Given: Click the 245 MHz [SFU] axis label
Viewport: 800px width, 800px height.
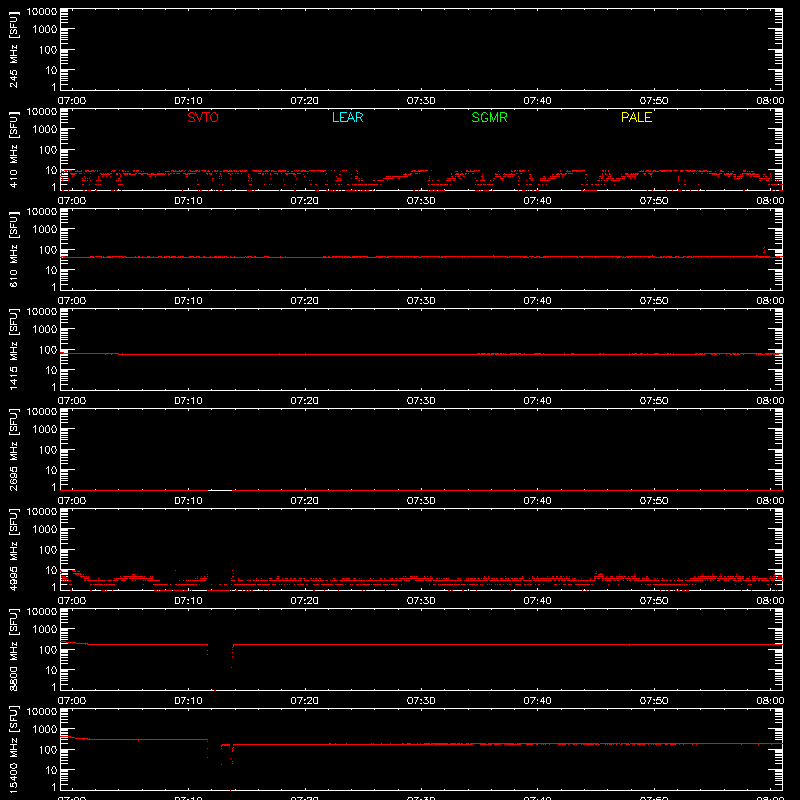Looking at the screenshot, I should coord(14,50).
